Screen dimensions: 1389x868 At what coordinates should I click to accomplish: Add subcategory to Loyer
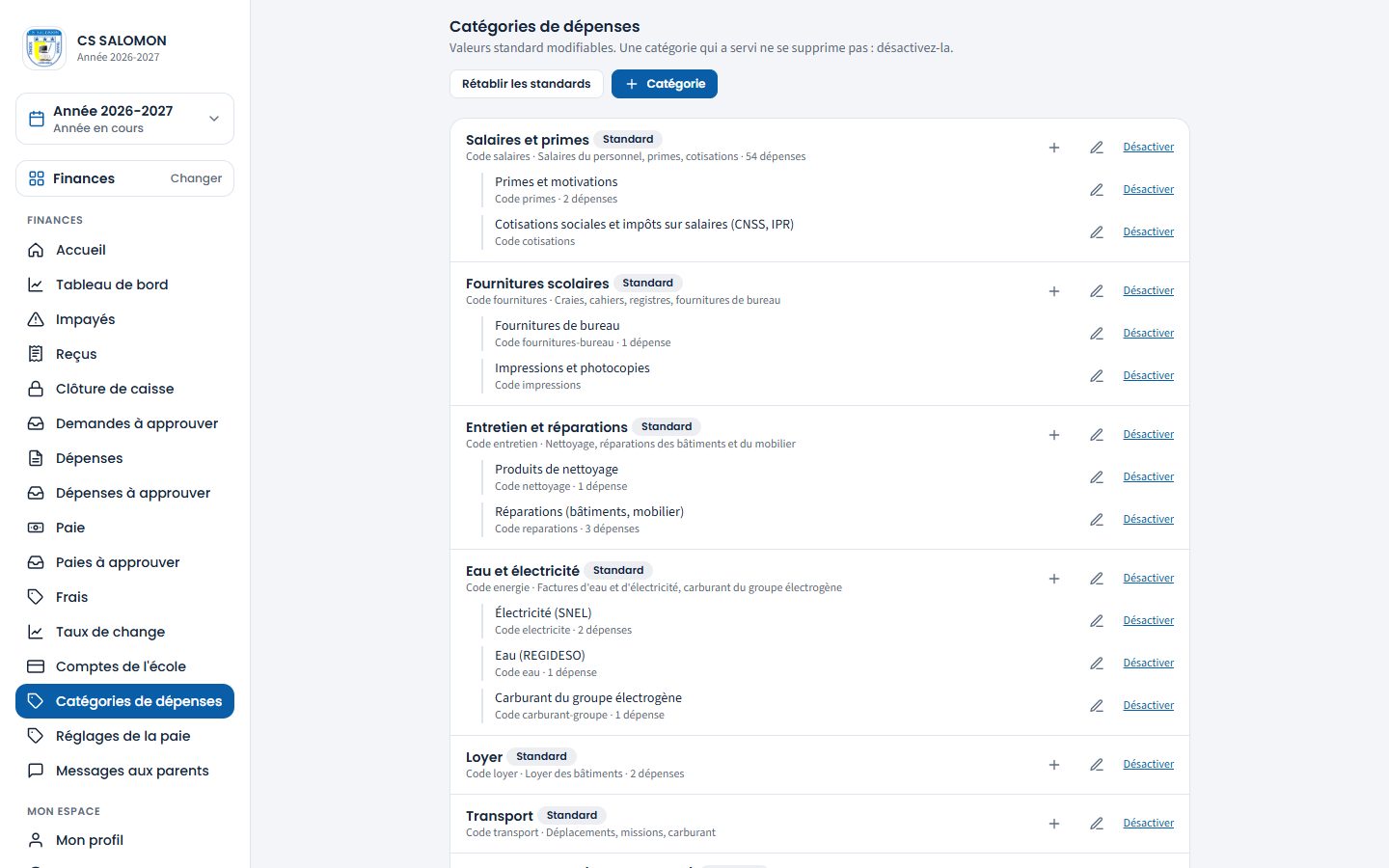coord(1054,765)
